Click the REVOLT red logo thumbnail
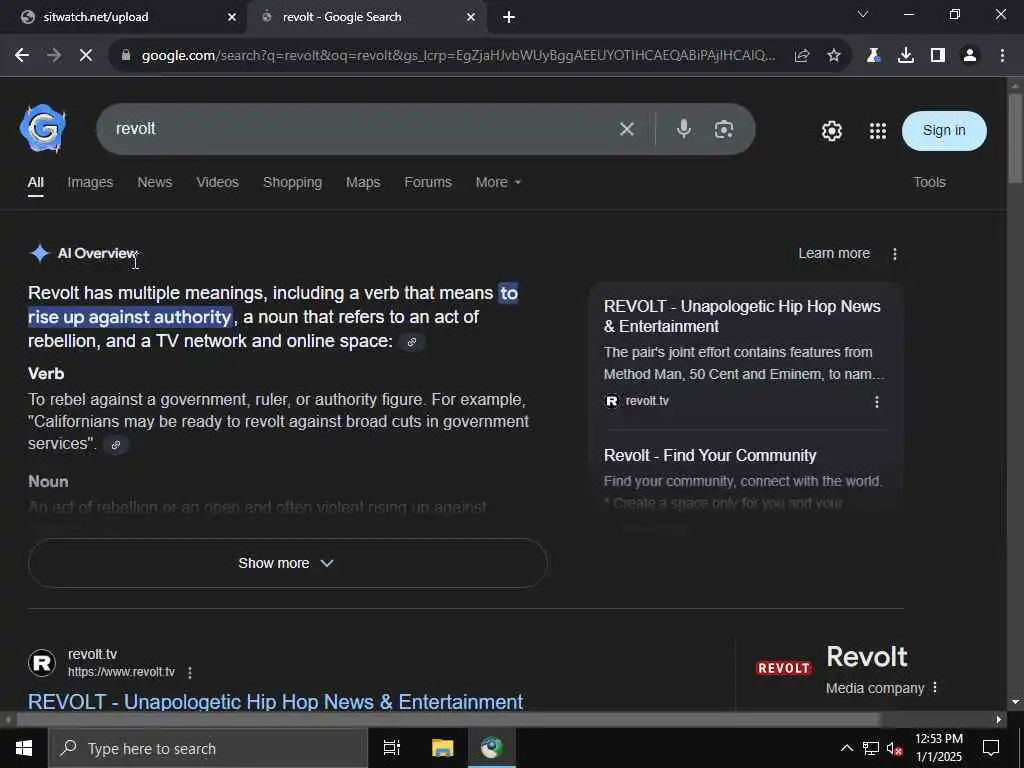The width and height of the screenshot is (1024, 768). coord(784,668)
